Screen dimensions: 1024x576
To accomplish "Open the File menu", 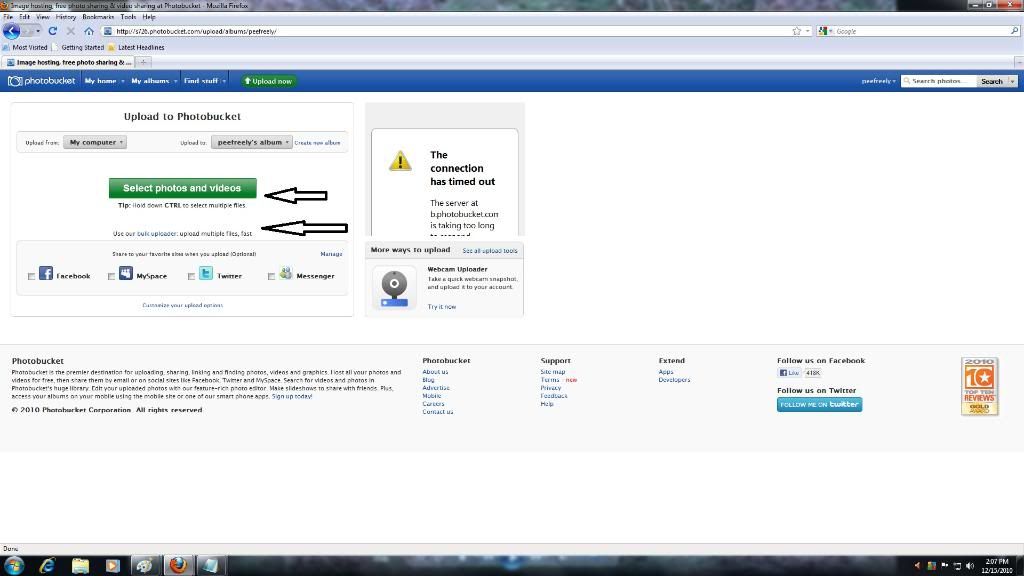I will [8, 17].
